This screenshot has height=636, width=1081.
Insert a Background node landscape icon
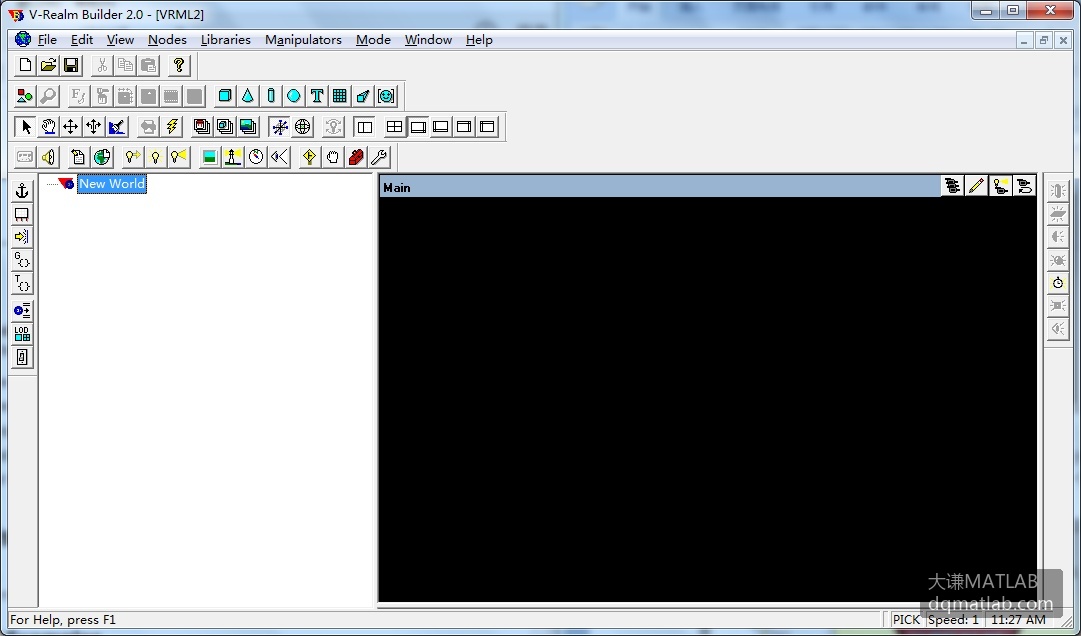(x=210, y=157)
